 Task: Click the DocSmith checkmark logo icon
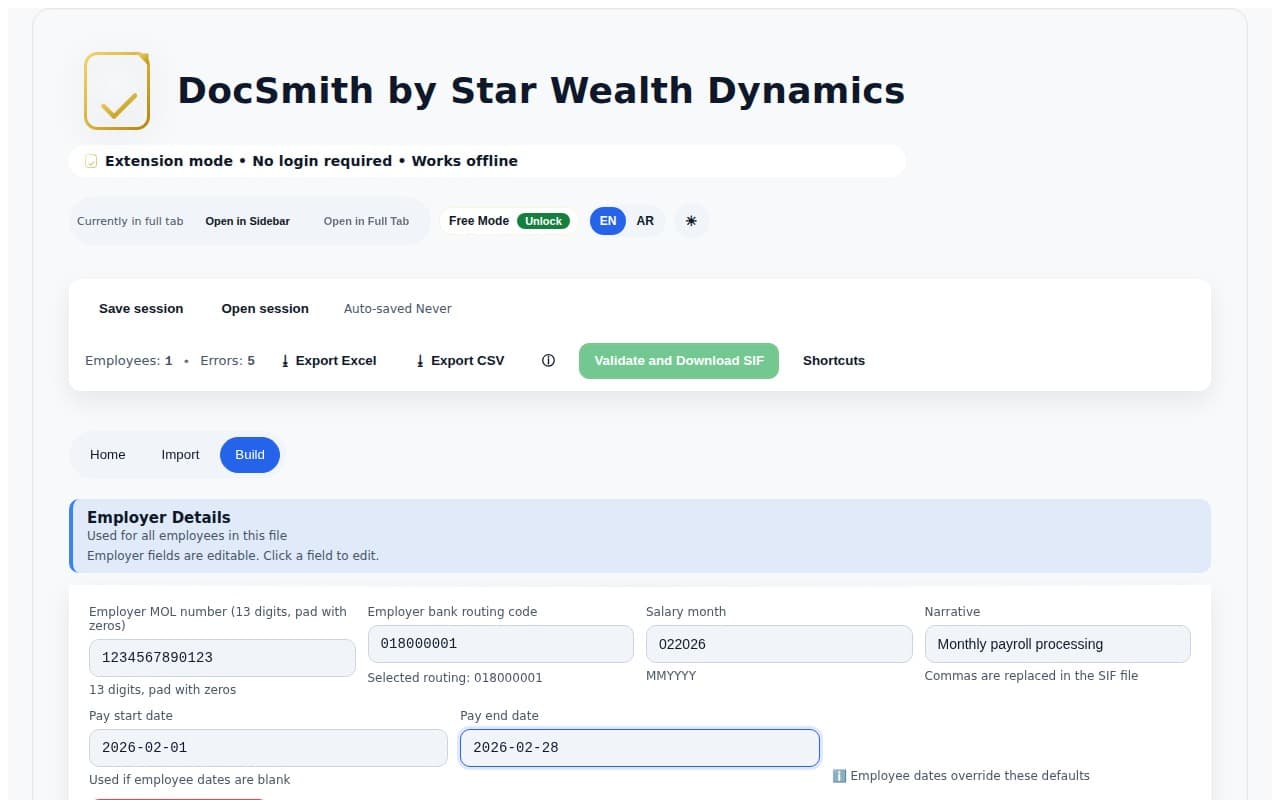coord(117,91)
